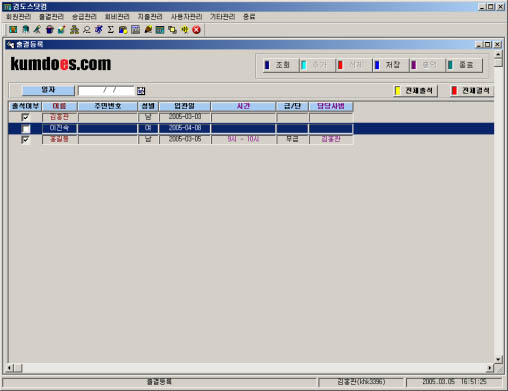Screen dimensions: 508x391
Task: Click the yellow overlapping windows toolbar icon
Action: (x=172, y=30)
